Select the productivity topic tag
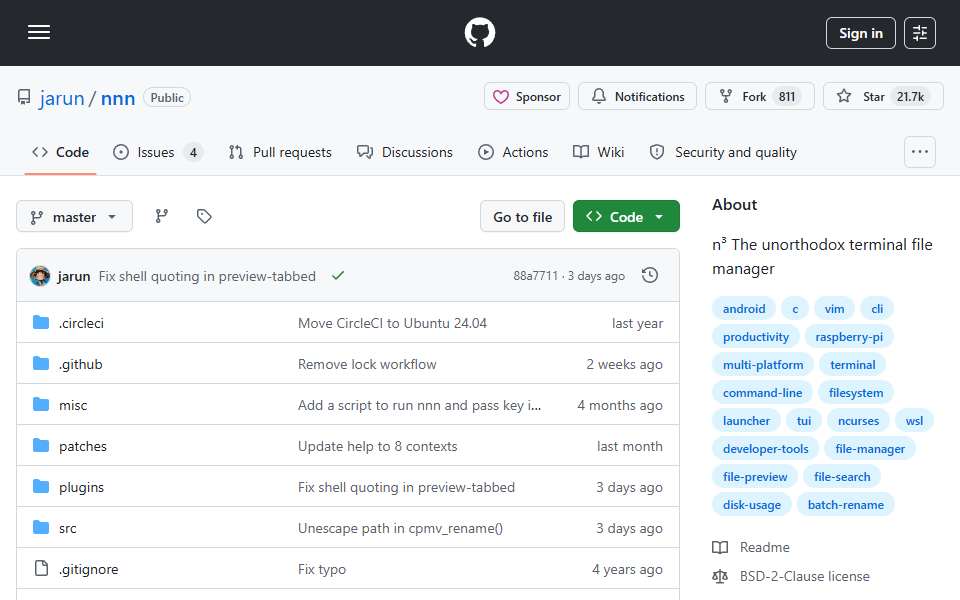The height and width of the screenshot is (600, 960). (756, 337)
